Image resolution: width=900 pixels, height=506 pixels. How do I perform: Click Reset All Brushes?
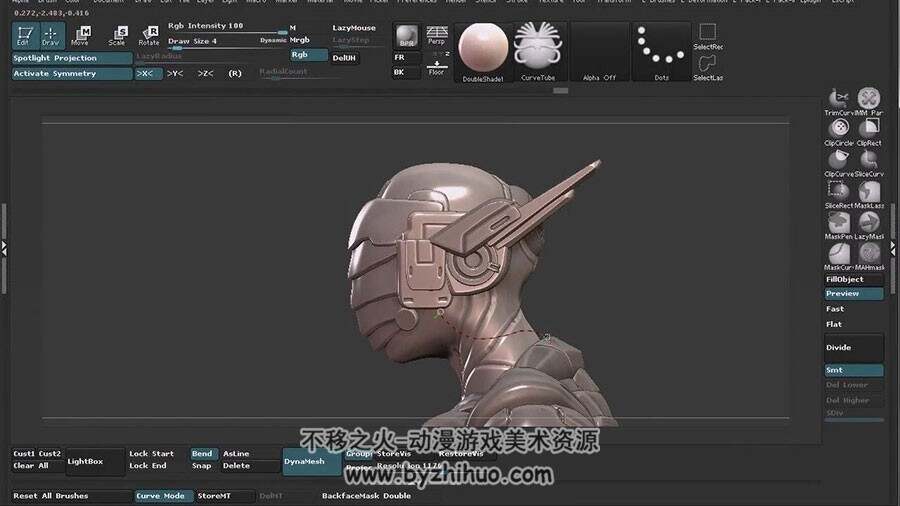tap(71, 496)
